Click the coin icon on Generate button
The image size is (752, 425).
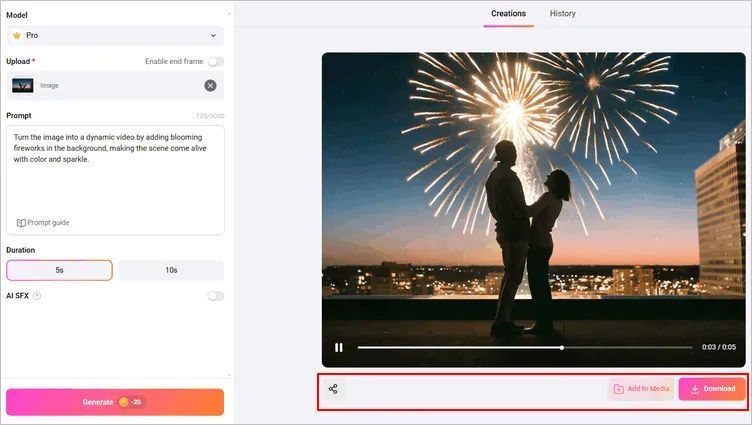124,402
